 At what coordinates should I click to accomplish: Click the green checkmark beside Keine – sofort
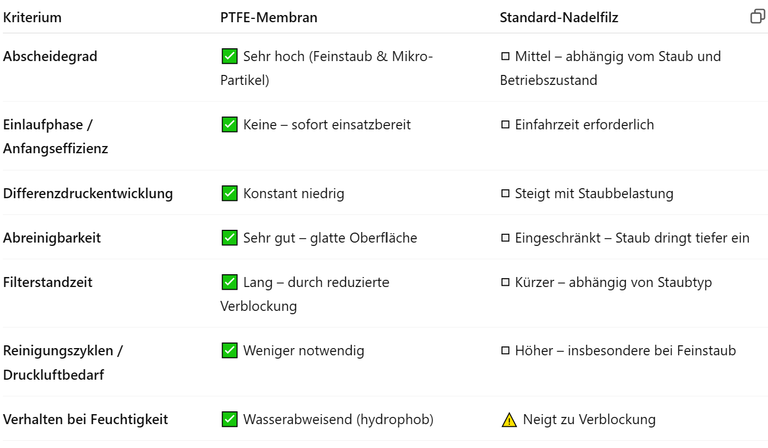(x=229, y=125)
